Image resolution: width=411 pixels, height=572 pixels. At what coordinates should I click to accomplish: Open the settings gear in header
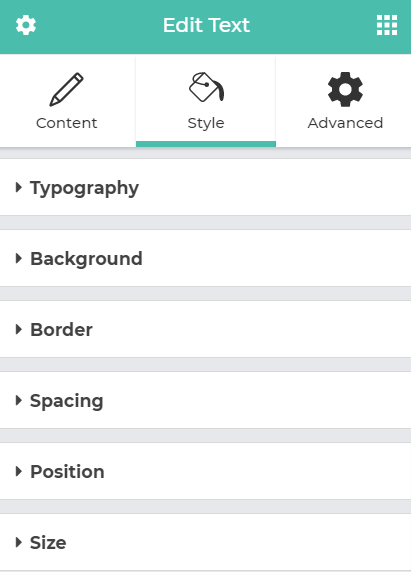[26, 25]
